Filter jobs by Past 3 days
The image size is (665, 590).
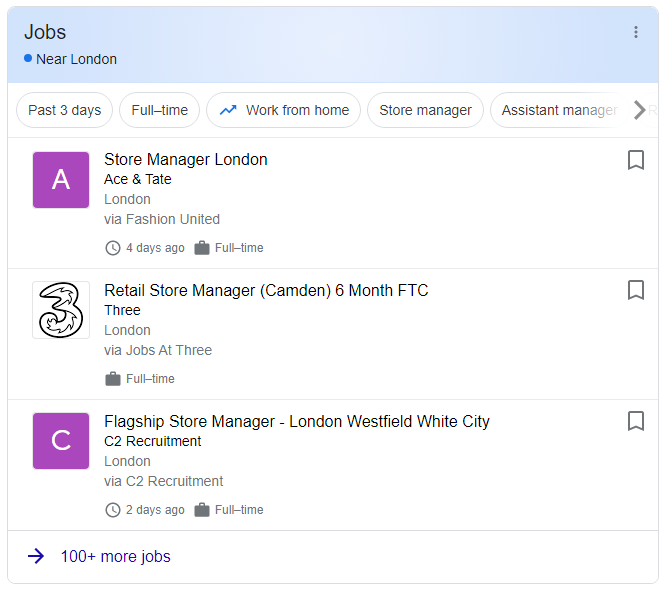[64, 110]
